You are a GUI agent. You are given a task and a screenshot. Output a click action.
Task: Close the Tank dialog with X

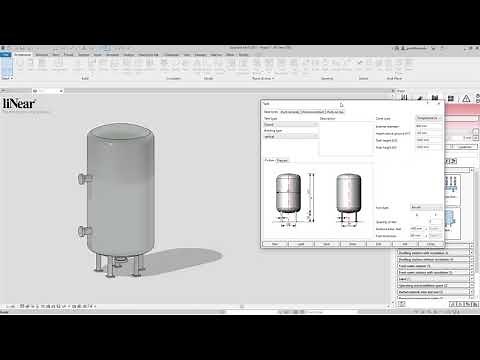[x=439, y=104]
